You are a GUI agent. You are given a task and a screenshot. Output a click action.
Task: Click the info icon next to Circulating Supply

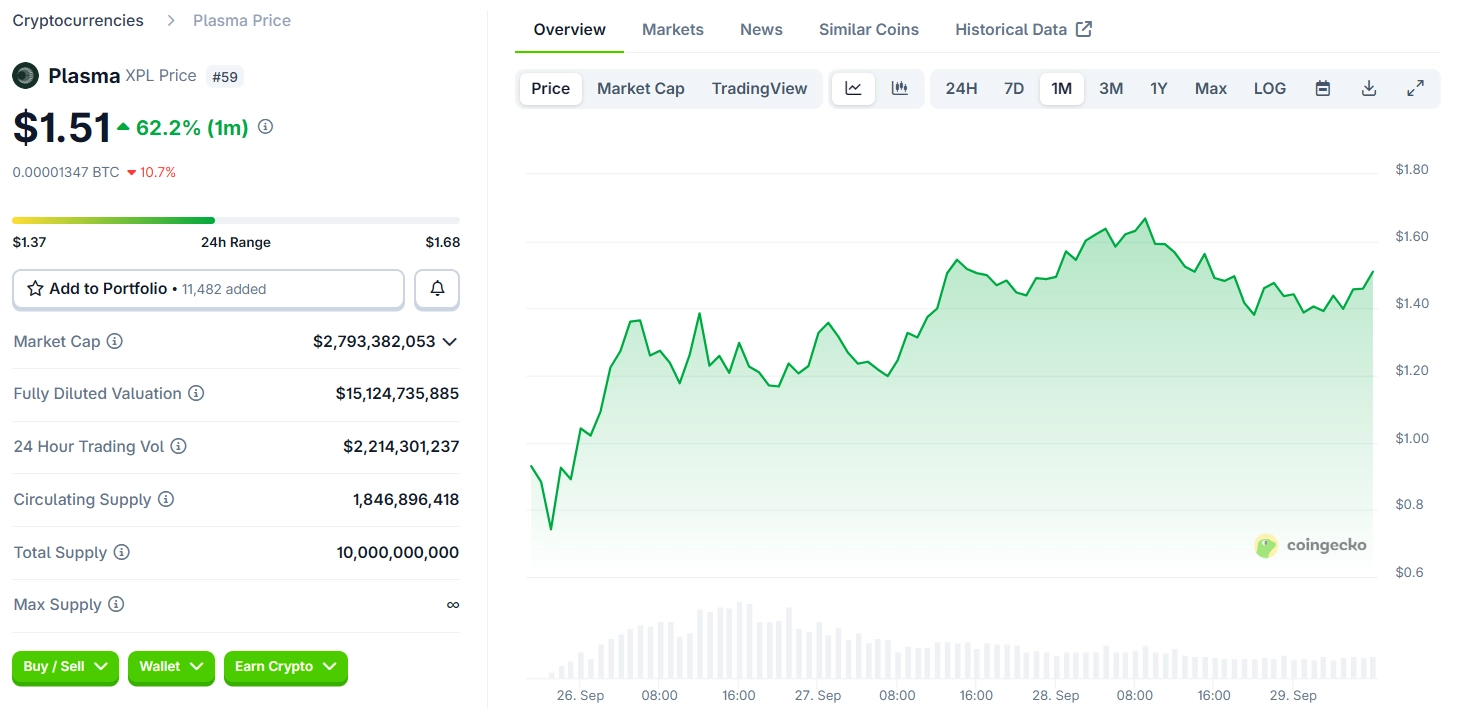pos(166,499)
